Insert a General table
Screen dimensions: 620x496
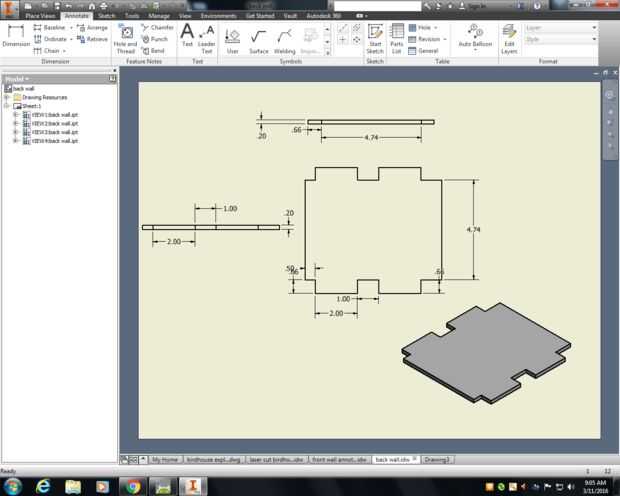click(x=423, y=51)
